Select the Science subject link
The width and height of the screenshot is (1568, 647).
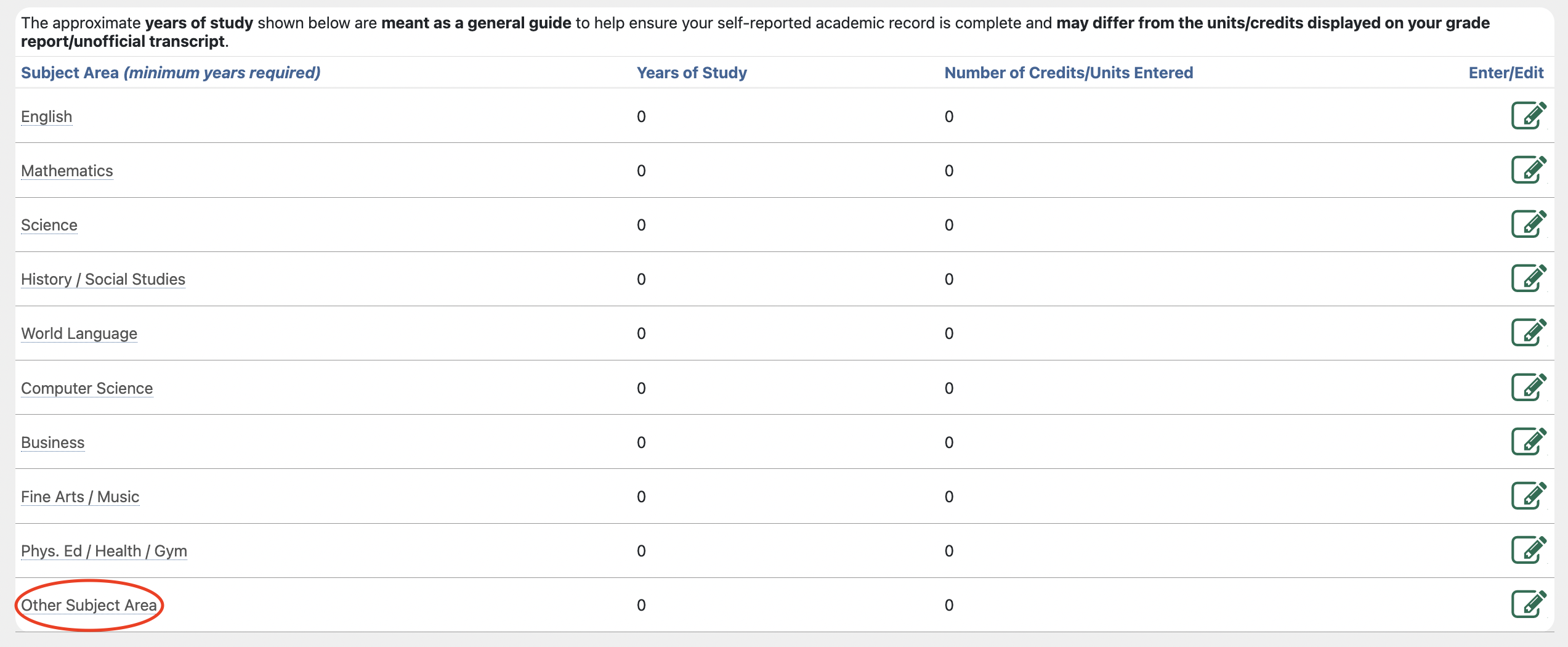pyautogui.click(x=49, y=225)
